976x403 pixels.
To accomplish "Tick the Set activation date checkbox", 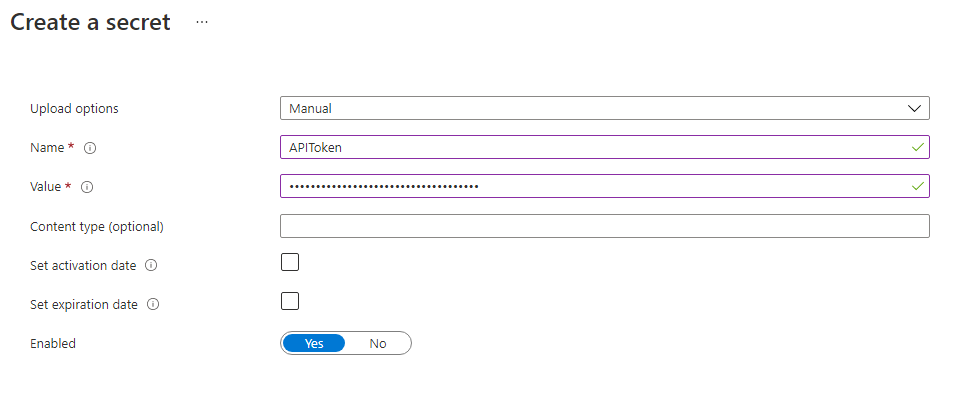I will [289, 262].
